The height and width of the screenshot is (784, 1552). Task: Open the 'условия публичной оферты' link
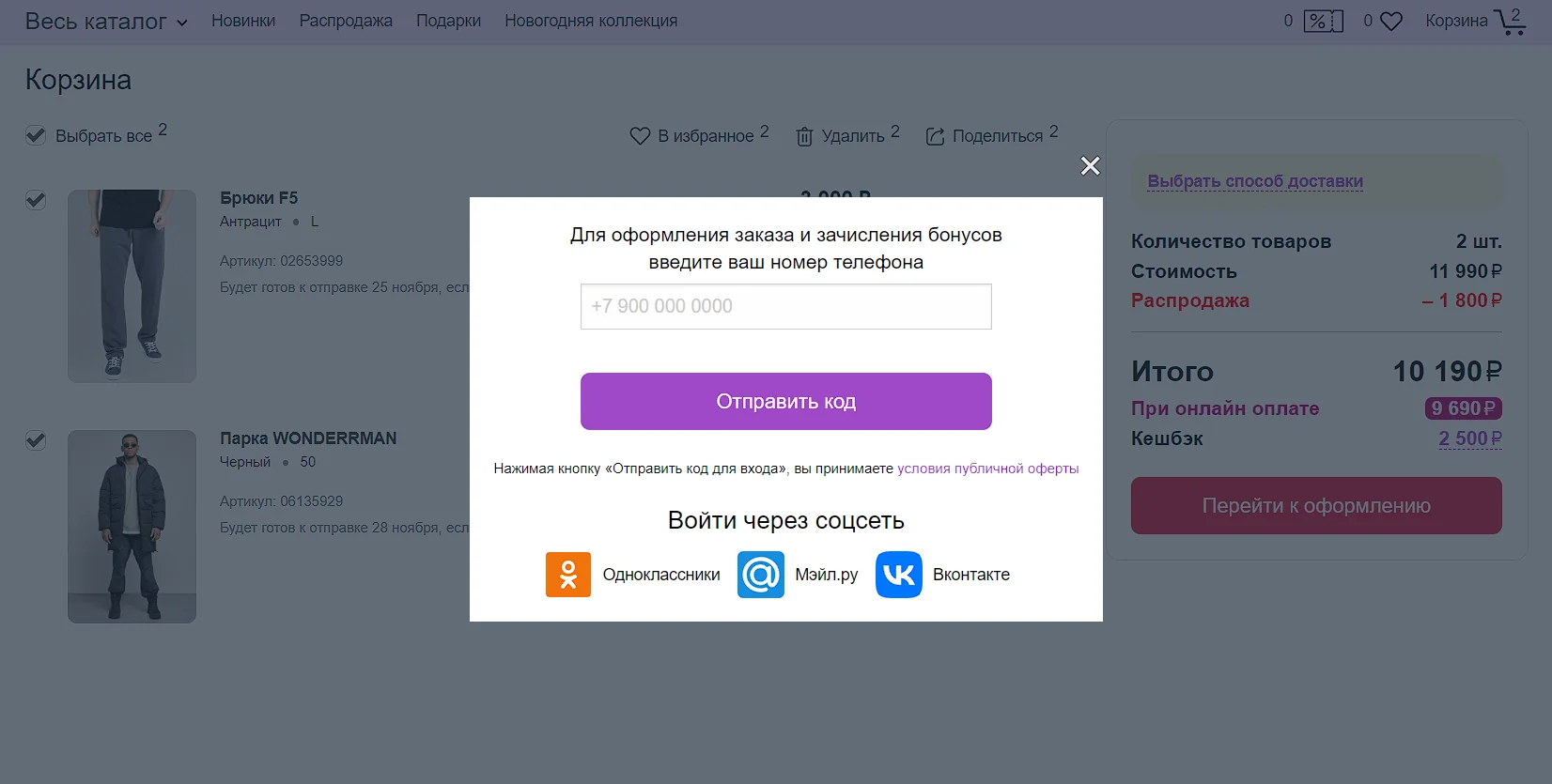[987, 469]
